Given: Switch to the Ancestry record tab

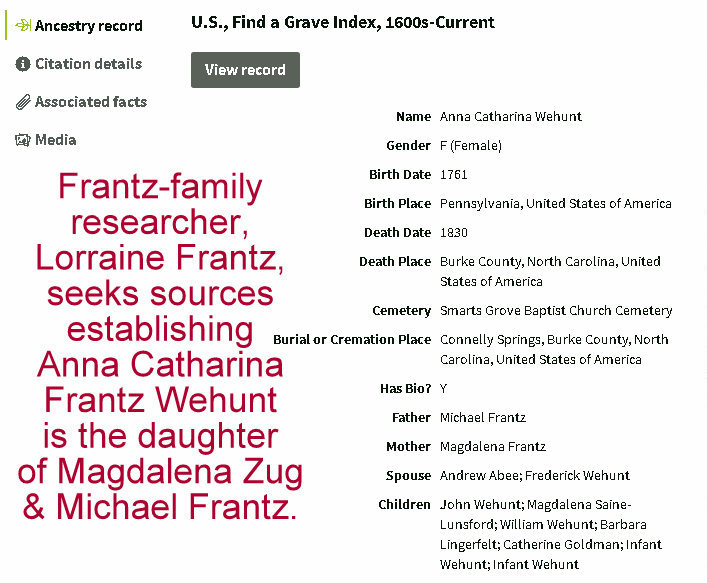Looking at the screenshot, I should tap(88, 26).
